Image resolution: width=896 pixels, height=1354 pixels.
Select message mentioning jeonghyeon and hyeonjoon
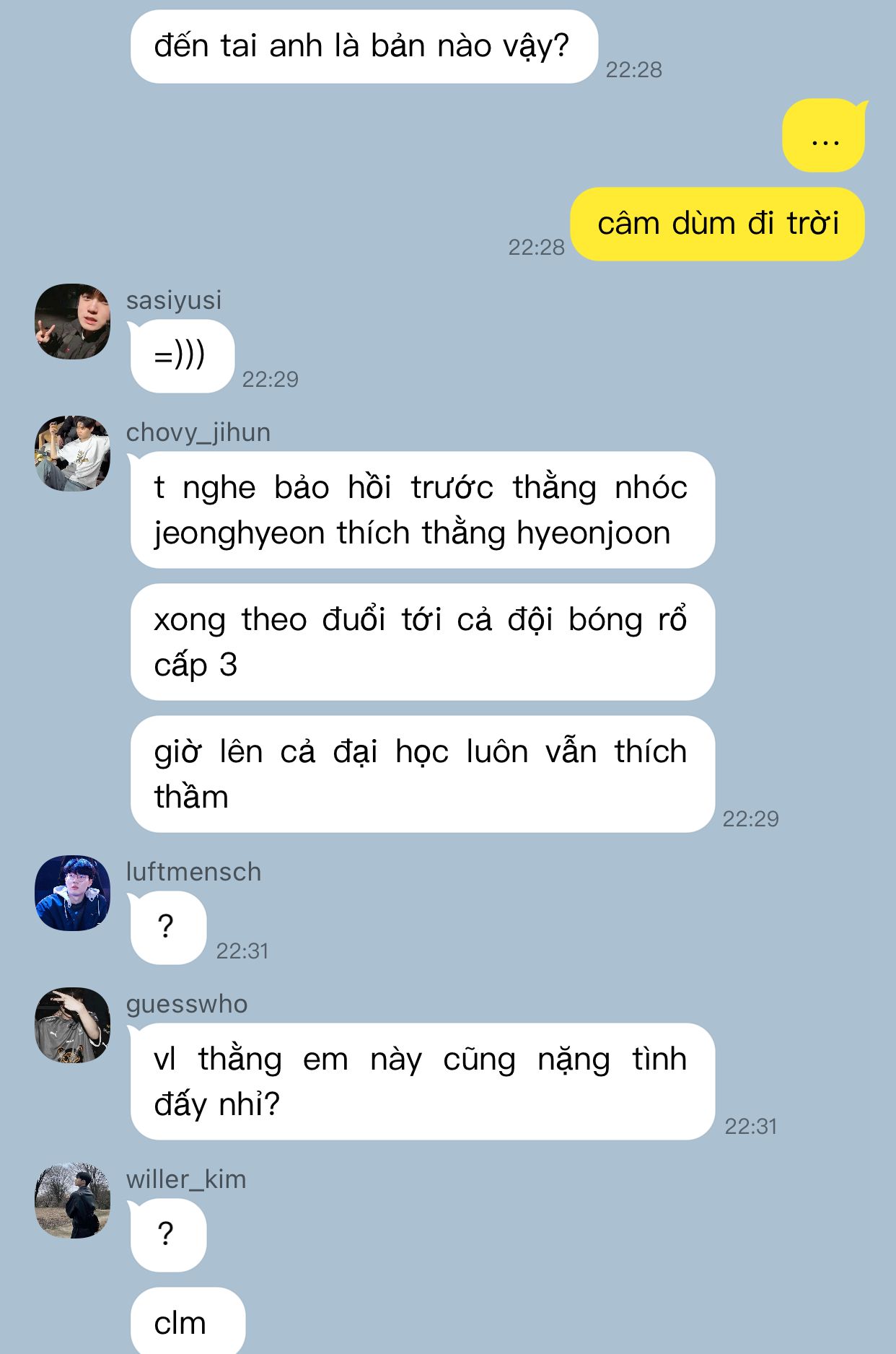click(x=422, y=510)
